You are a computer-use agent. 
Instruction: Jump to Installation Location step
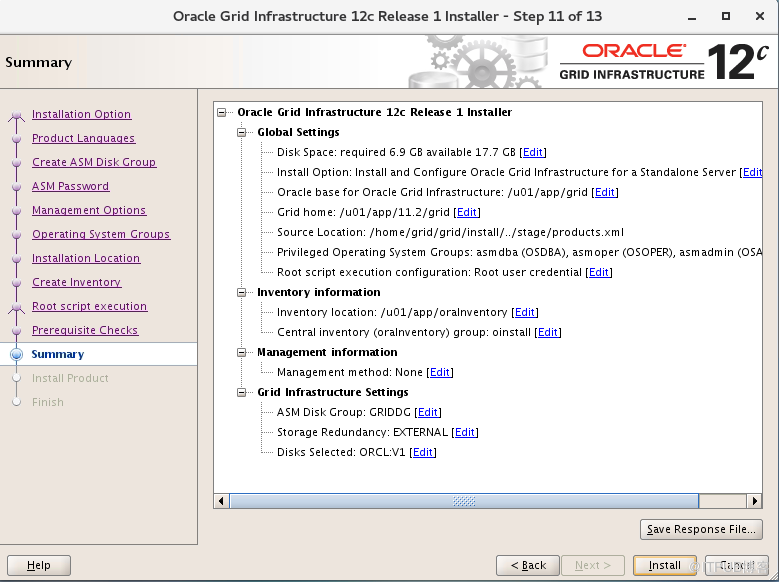[x=86, y=258]
